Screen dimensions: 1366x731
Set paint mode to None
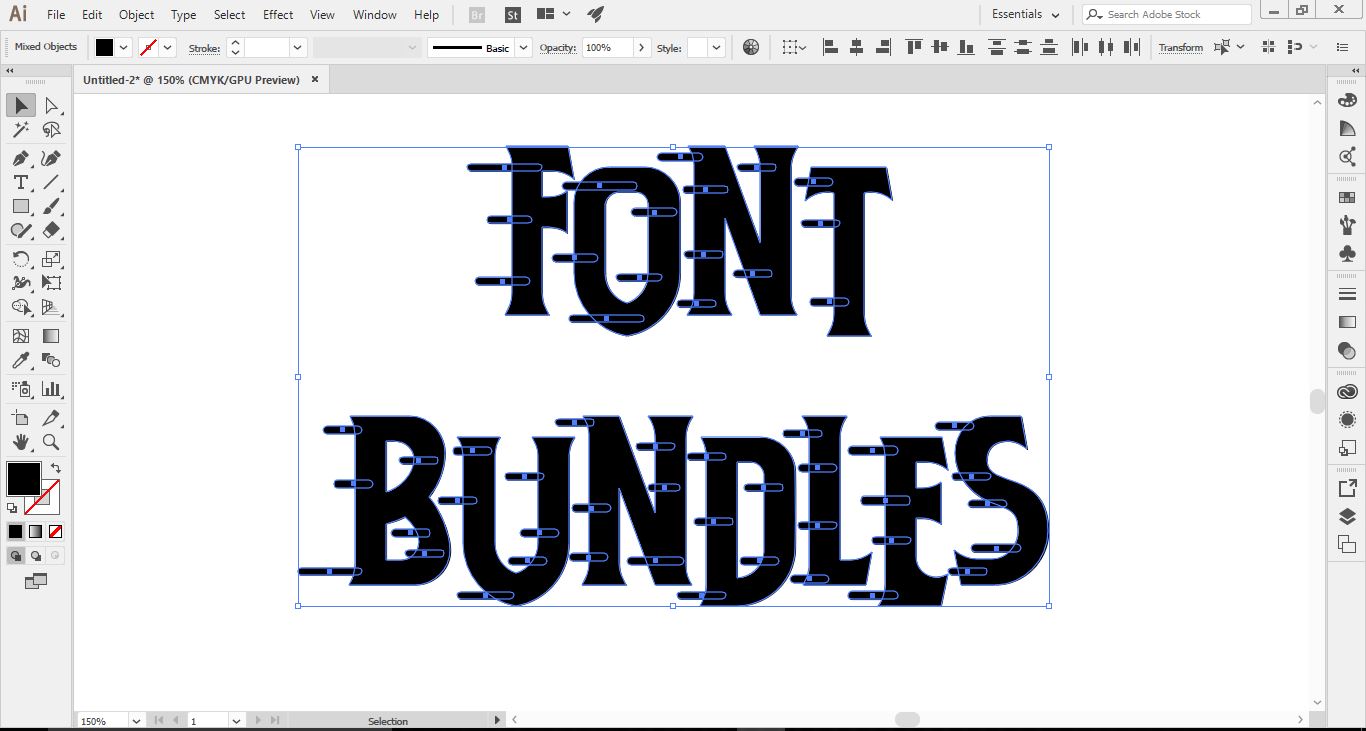[x=56, y=532]
